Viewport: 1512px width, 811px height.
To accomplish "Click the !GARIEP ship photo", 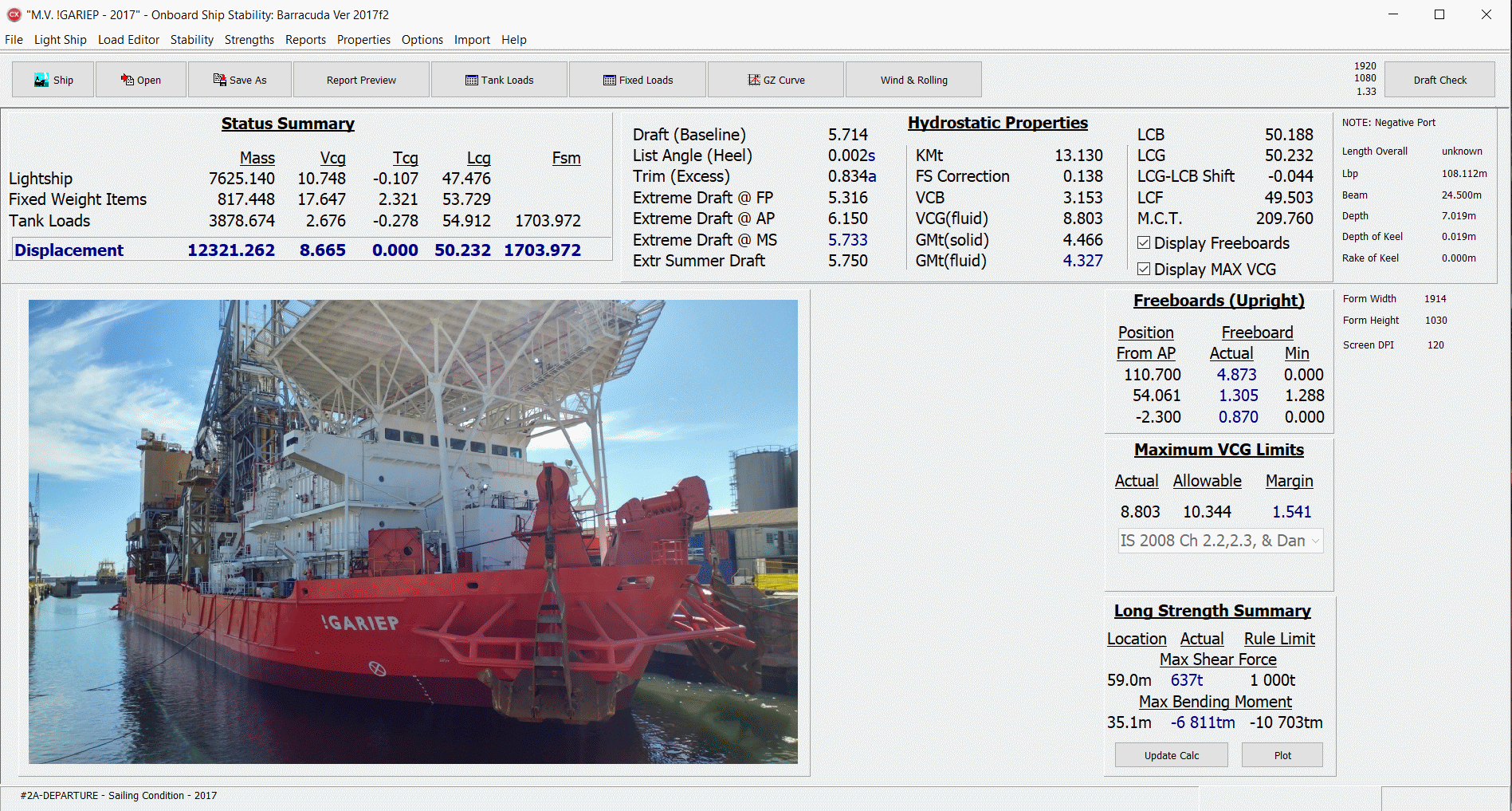I will 413,532.
